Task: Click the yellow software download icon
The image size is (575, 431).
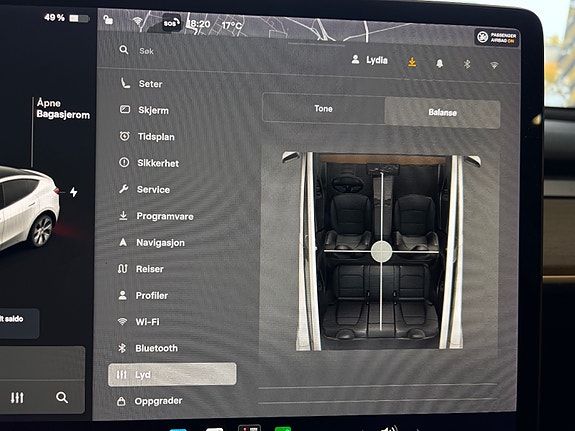Action: coord(412,62)
